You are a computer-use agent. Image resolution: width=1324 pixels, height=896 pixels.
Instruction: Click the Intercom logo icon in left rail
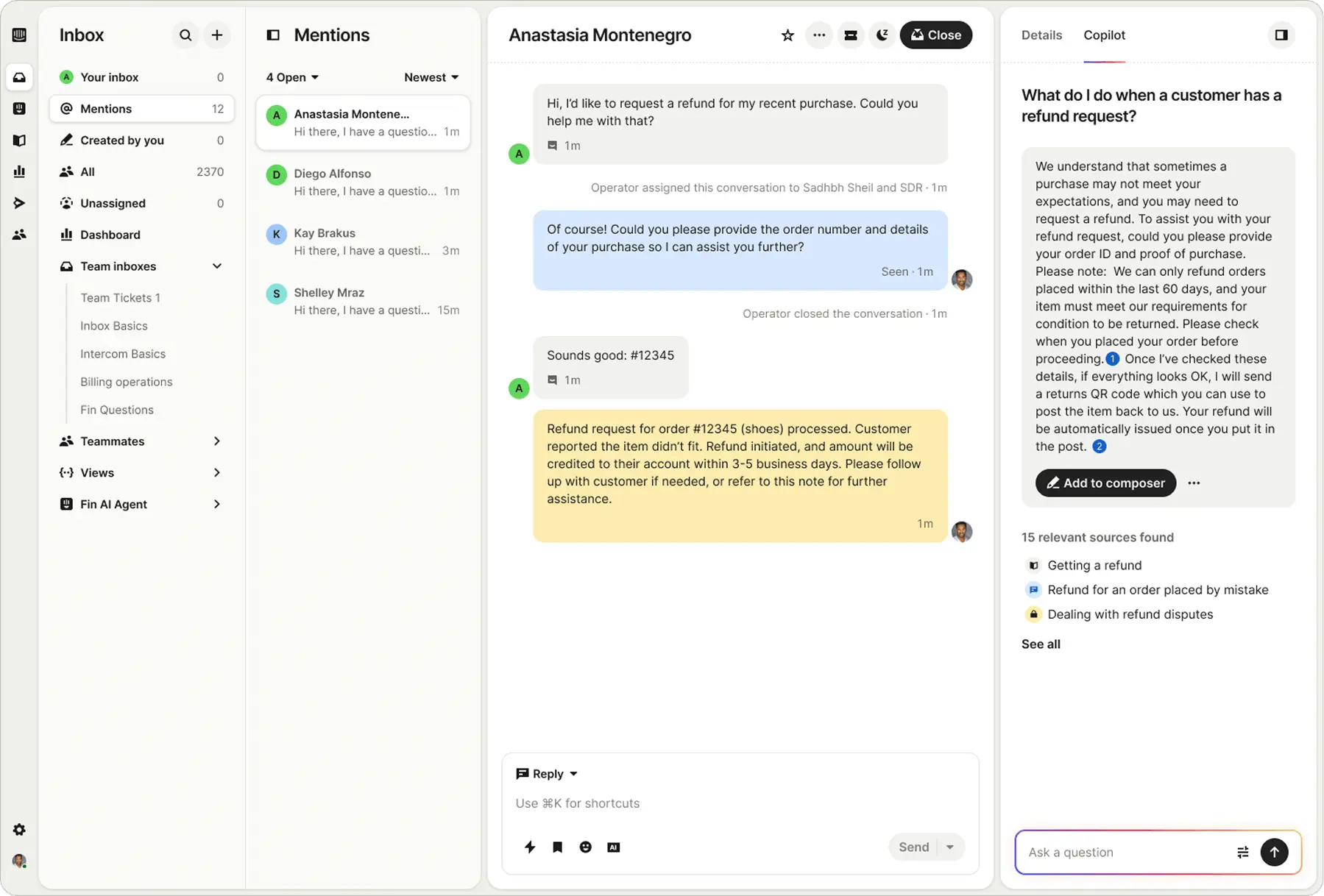point(19,35)
